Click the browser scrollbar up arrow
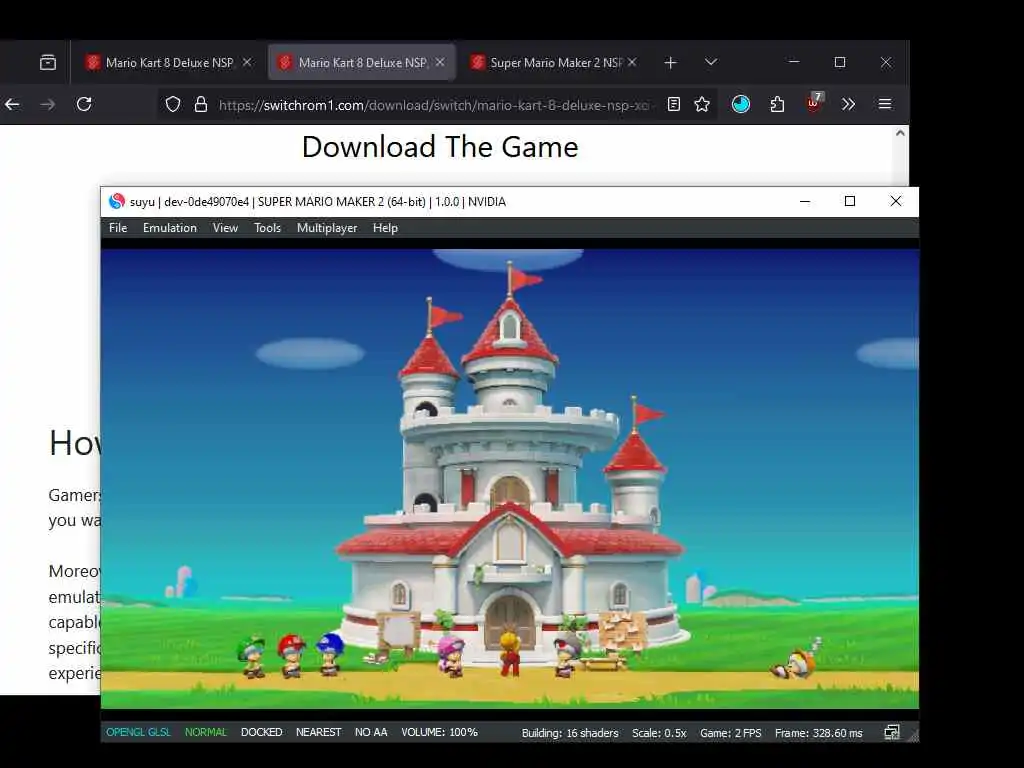 click(901, 133)
